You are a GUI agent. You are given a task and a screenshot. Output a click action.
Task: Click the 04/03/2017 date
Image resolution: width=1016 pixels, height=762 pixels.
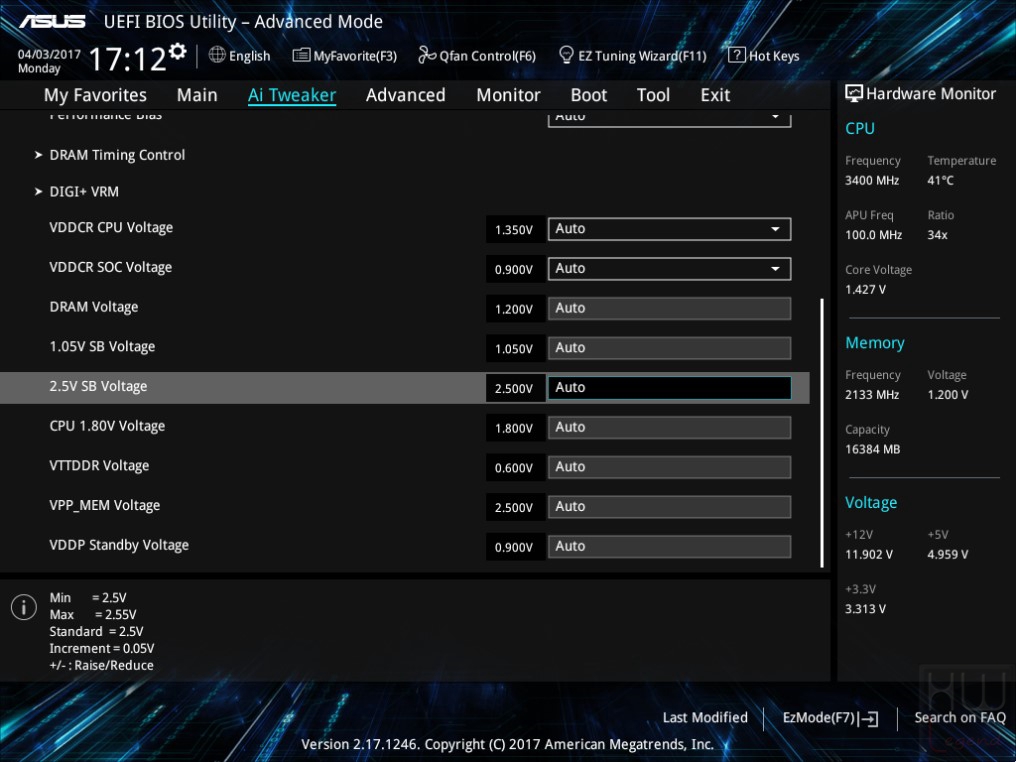click(x=49, y=54)
